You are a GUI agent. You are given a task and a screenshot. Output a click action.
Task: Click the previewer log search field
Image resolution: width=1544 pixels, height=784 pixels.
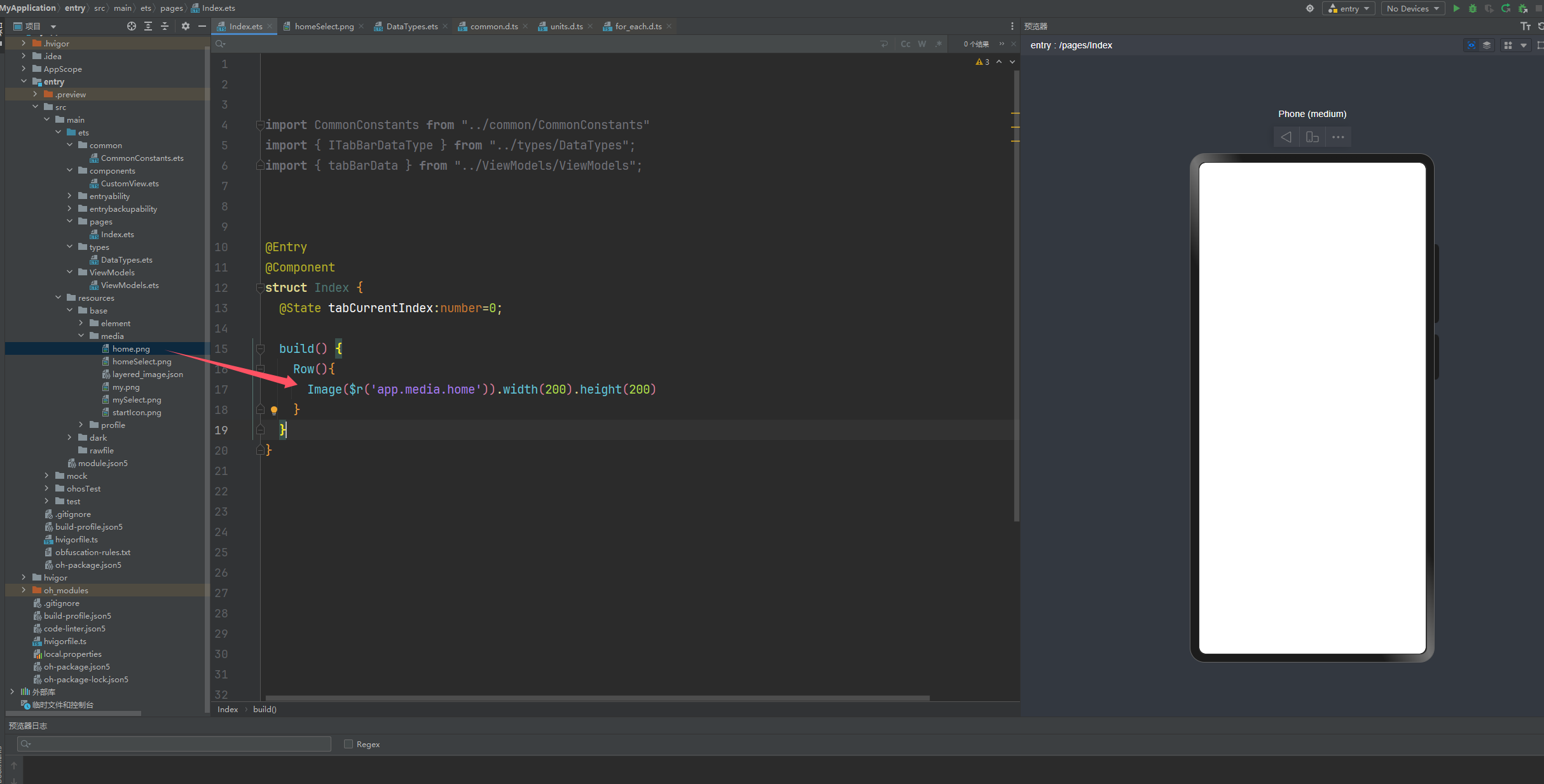pyautogui.click(x=174, y=744)
